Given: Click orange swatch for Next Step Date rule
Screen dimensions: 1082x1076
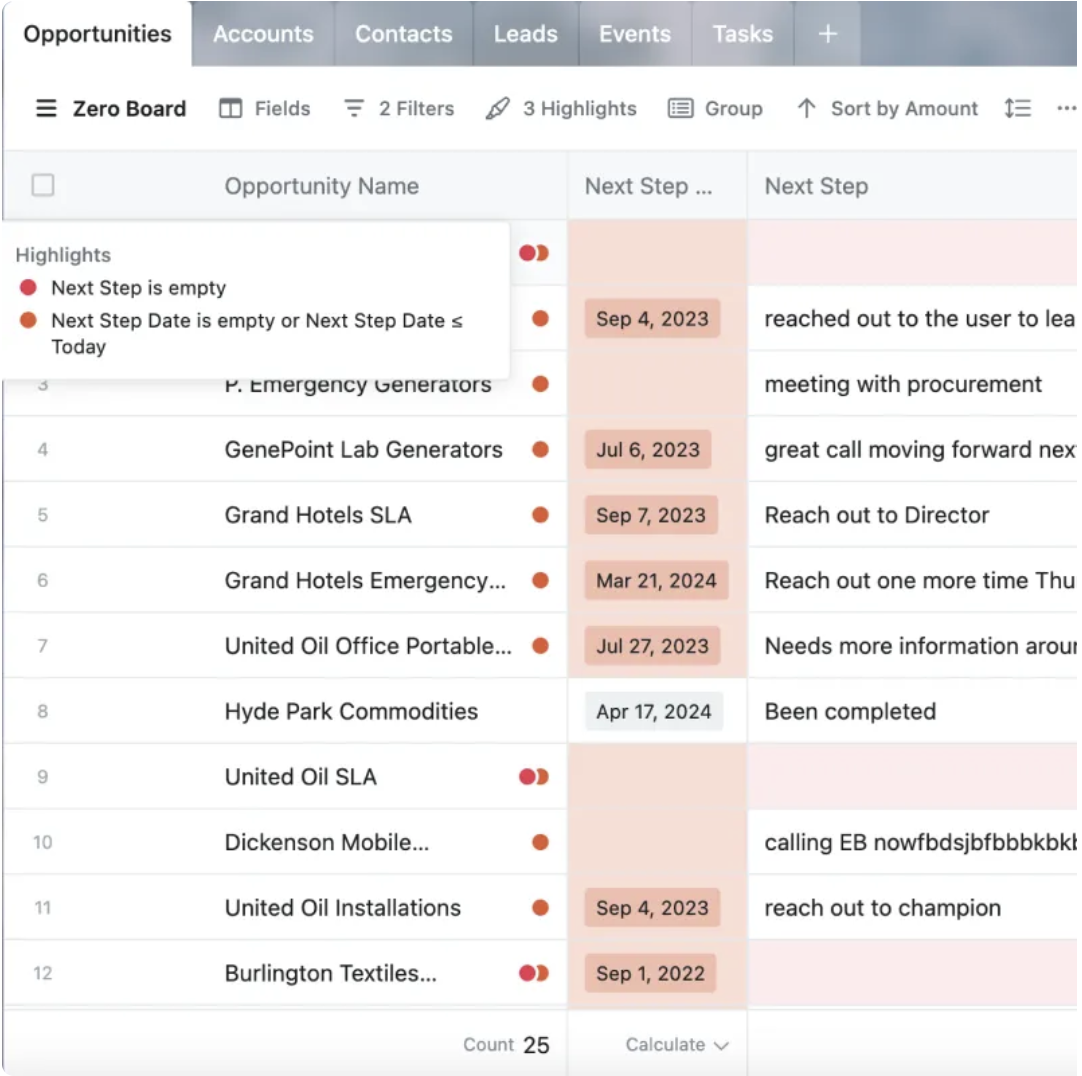Looking at the screenshot, I should [x=28, y=320].
